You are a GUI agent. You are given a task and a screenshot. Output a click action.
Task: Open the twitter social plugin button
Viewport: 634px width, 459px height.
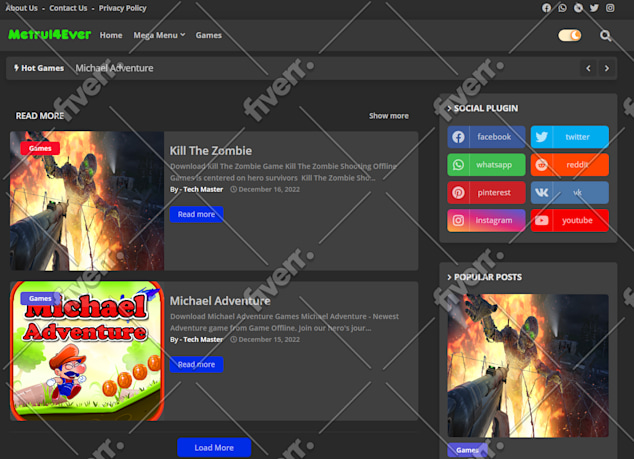570,137
